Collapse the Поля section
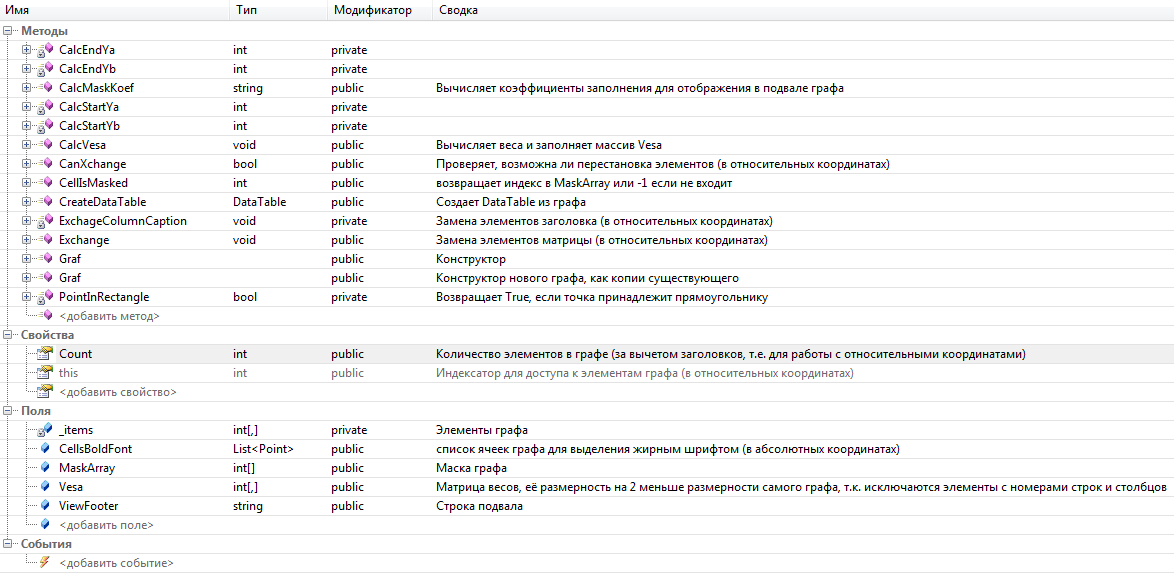This screenshot has width=1174, height=578. tap(7, 411)
